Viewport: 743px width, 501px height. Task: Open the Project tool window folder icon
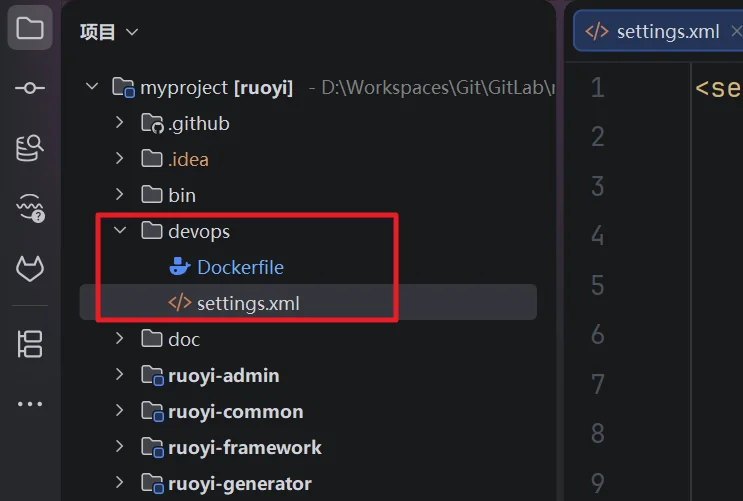tap(29, 28)
